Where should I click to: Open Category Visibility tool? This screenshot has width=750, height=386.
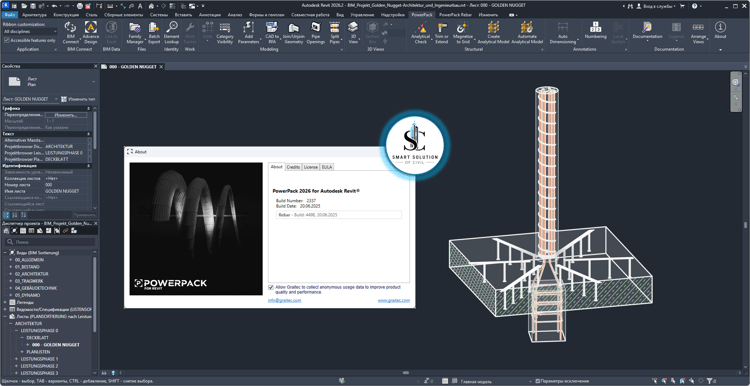click(x=225, y=32)
